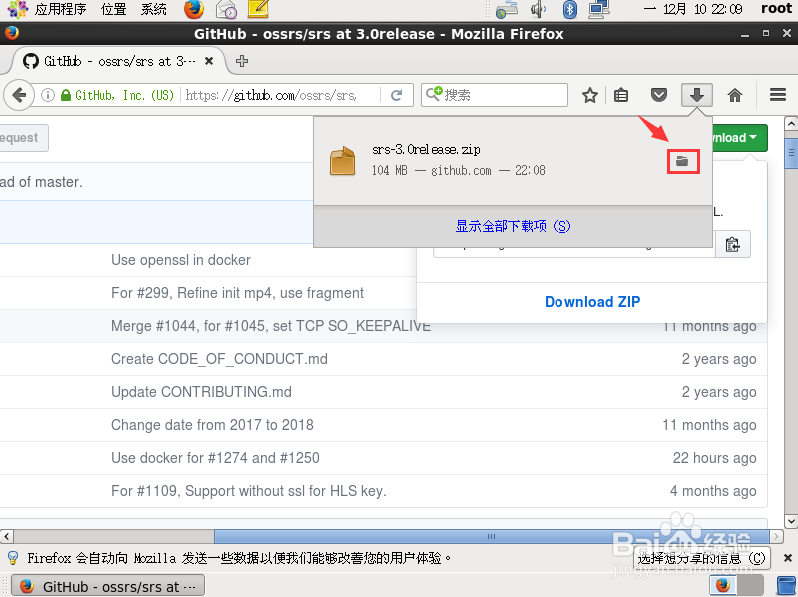798x597 pixels.
Task: Switch to Firefox workspace icon in bottom panel
Action: click(x=722, y=586)
